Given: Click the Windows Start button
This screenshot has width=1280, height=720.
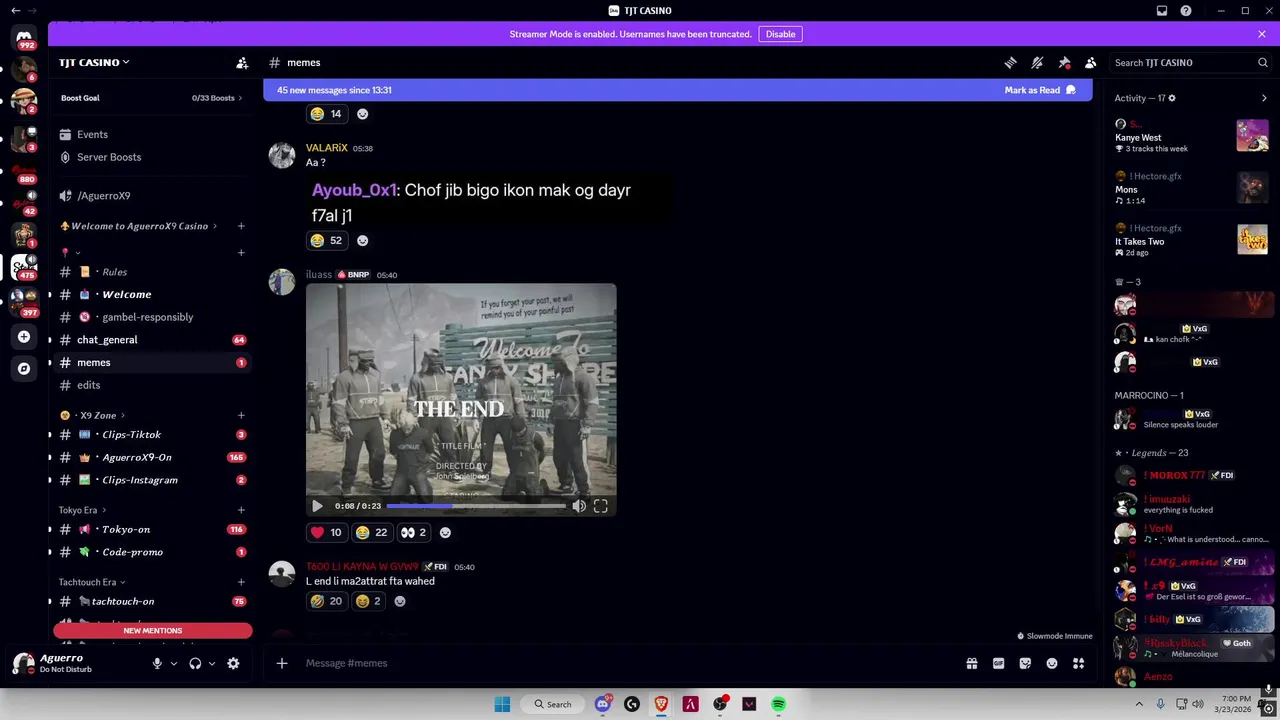Looking at the screenshot, I should click(x=502, y=704).
